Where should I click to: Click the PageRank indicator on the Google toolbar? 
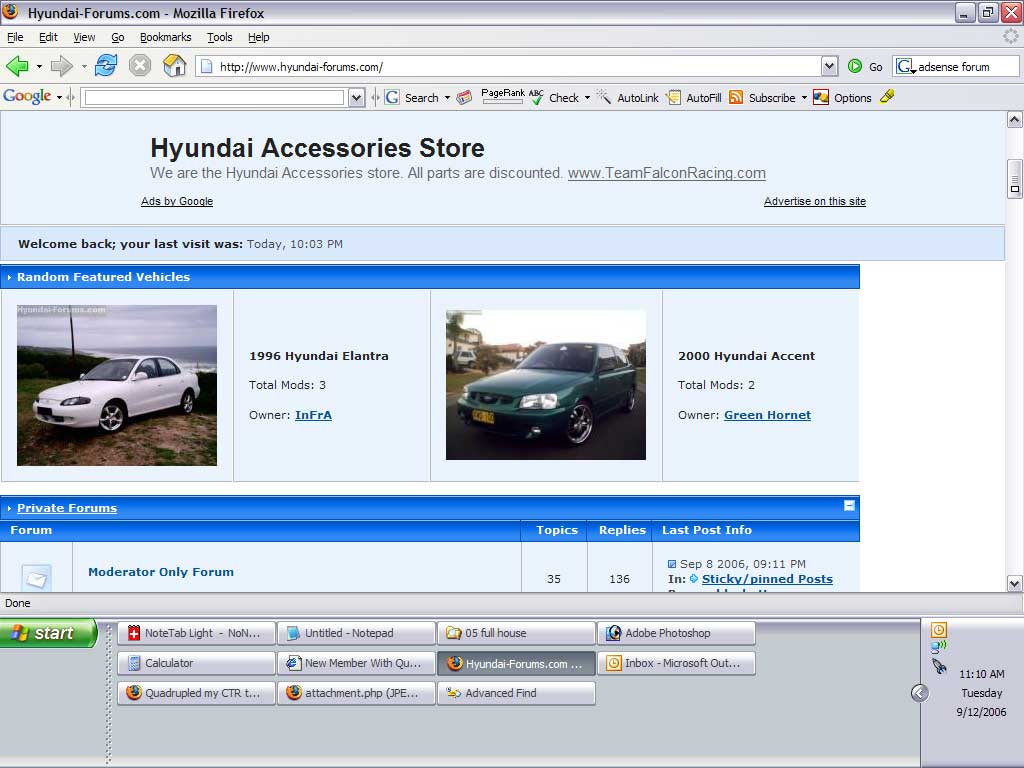click(502, 97)
